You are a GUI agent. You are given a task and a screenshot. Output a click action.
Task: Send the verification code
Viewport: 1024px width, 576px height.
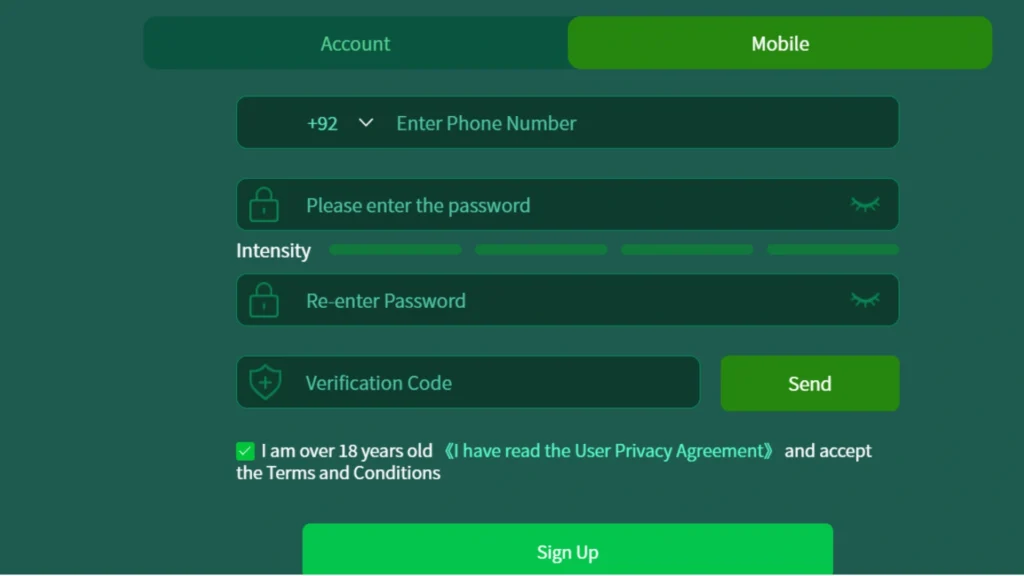point(810,383)
